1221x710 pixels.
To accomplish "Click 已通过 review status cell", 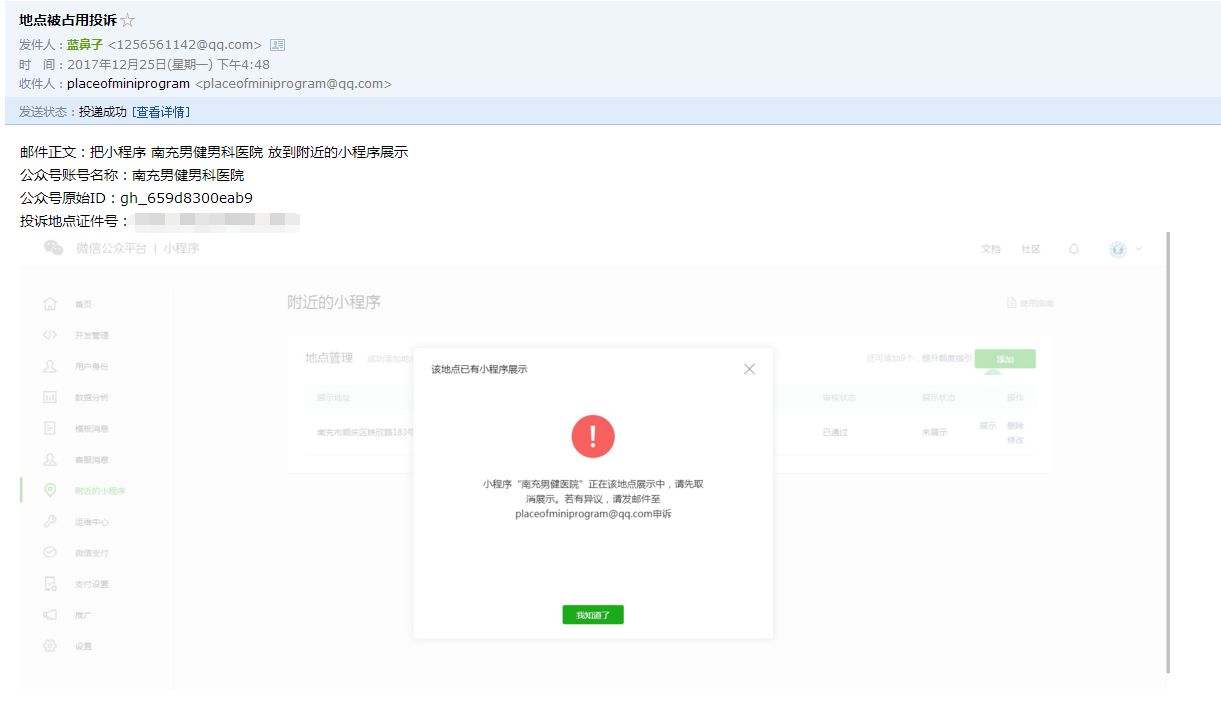I will (835, 433).
